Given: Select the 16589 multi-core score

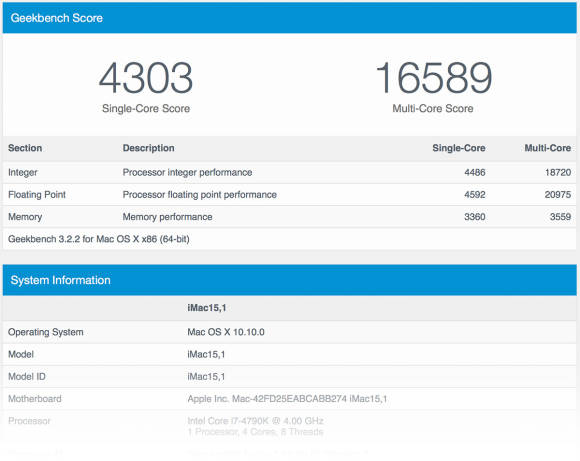Looking at the screenshot, I should coord(433,78).
